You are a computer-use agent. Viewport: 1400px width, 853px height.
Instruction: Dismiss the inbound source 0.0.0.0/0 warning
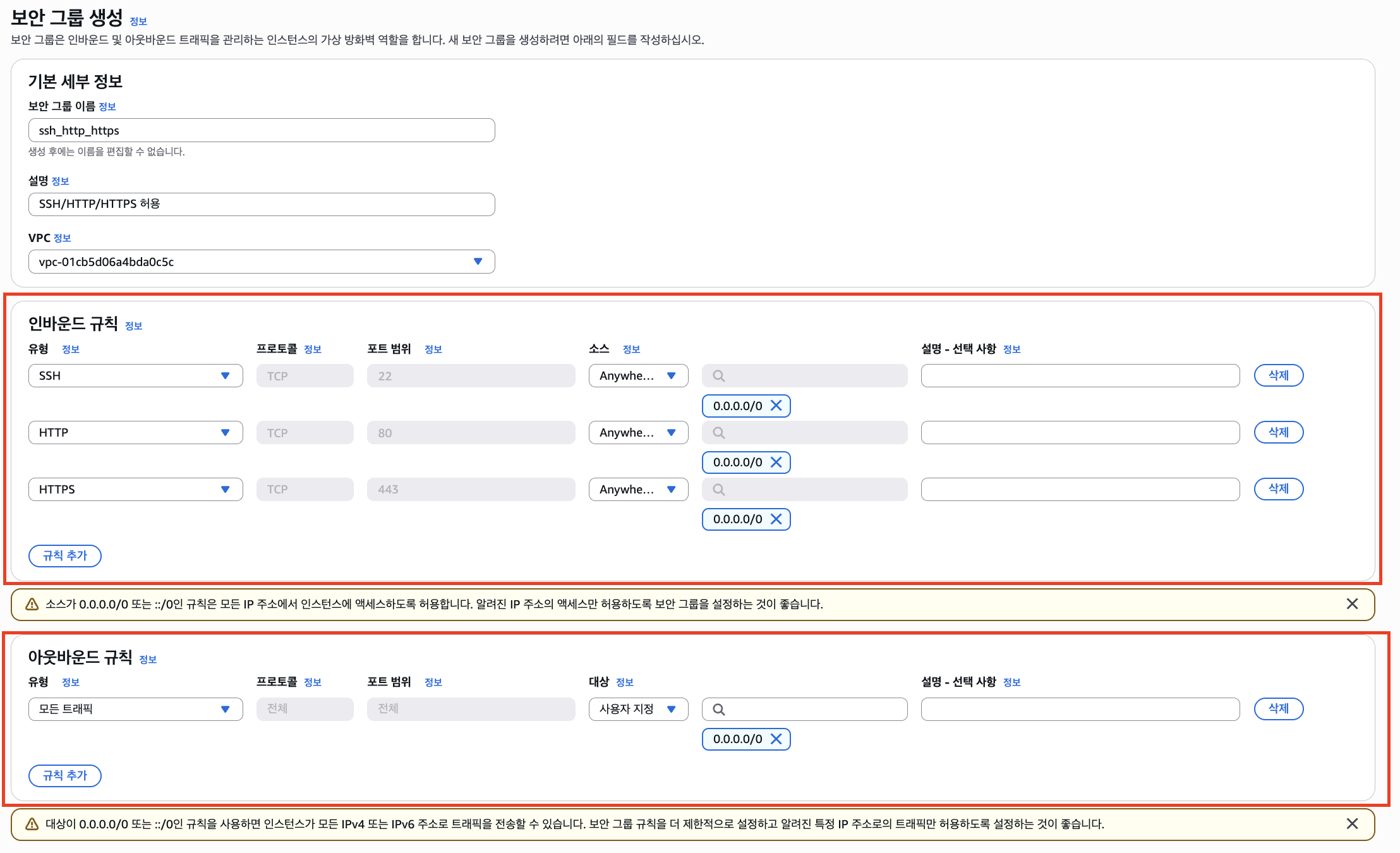coord(1352,604)
